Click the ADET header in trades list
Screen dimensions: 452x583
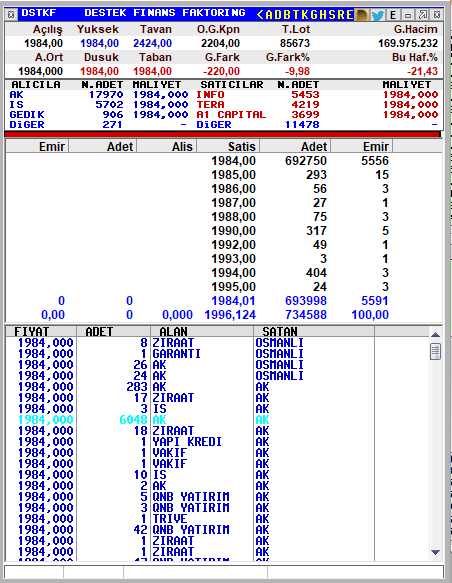pos(113,331)
